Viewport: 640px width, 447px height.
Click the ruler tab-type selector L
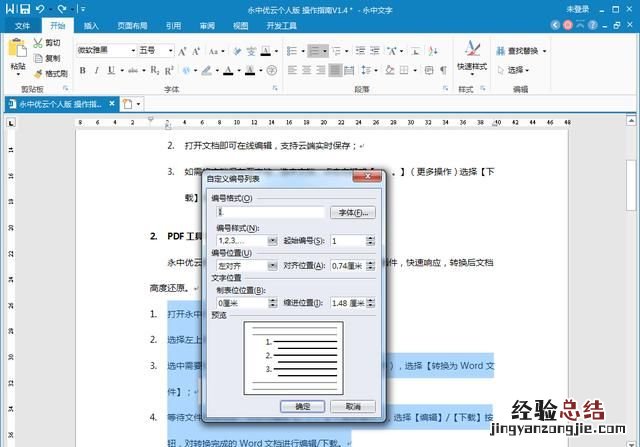click(x=11, y=122)
